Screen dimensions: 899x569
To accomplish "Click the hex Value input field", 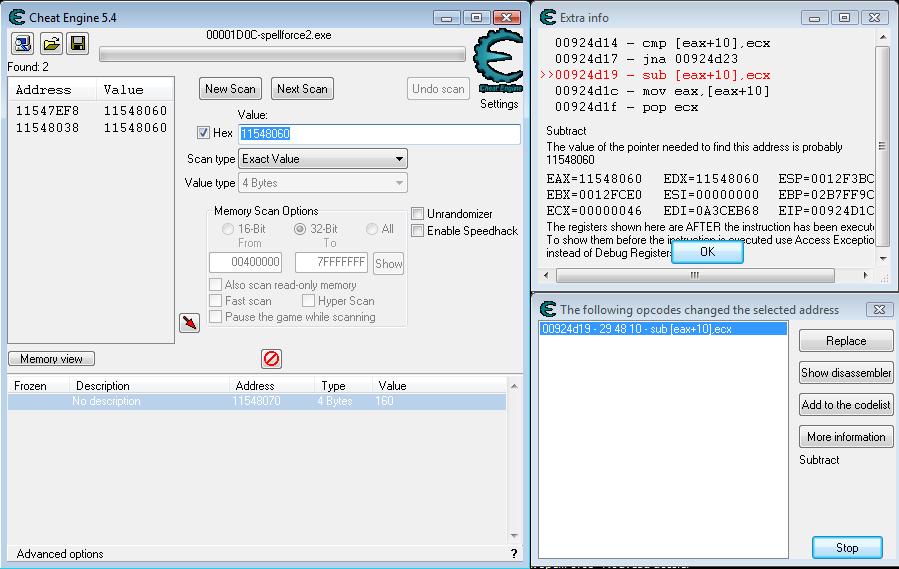I will (380, 134).
